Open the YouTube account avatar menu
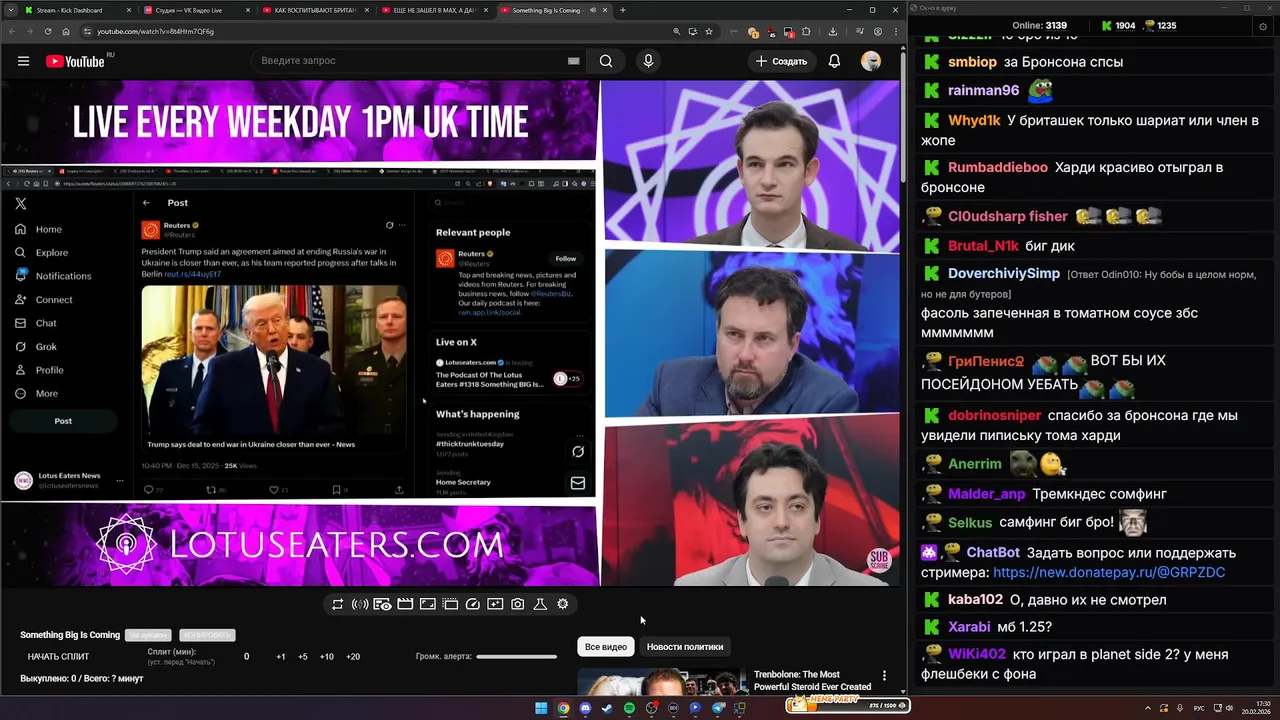 pyautogui.click(x=871, y=61)
